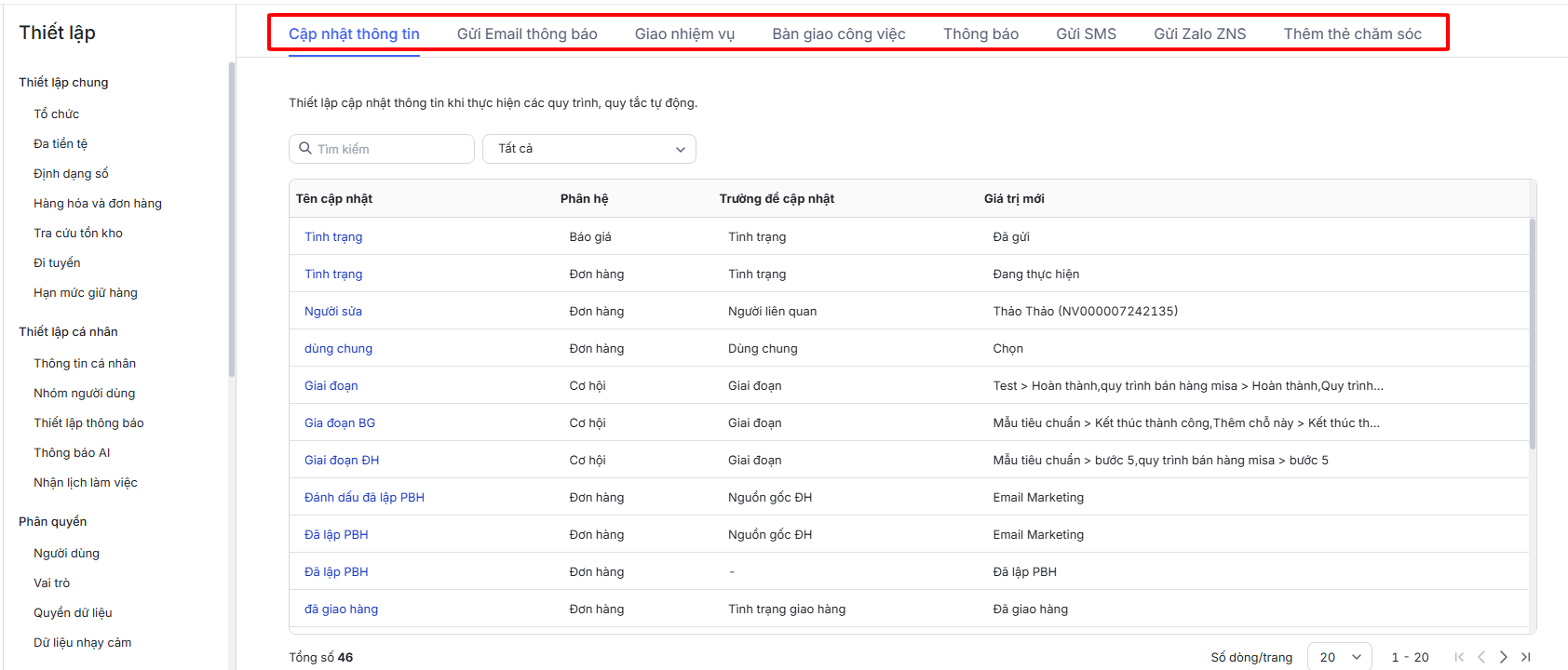Open 'Vai trò' settings
This screenshot has width=1568, height=670.
click(52, 583)
